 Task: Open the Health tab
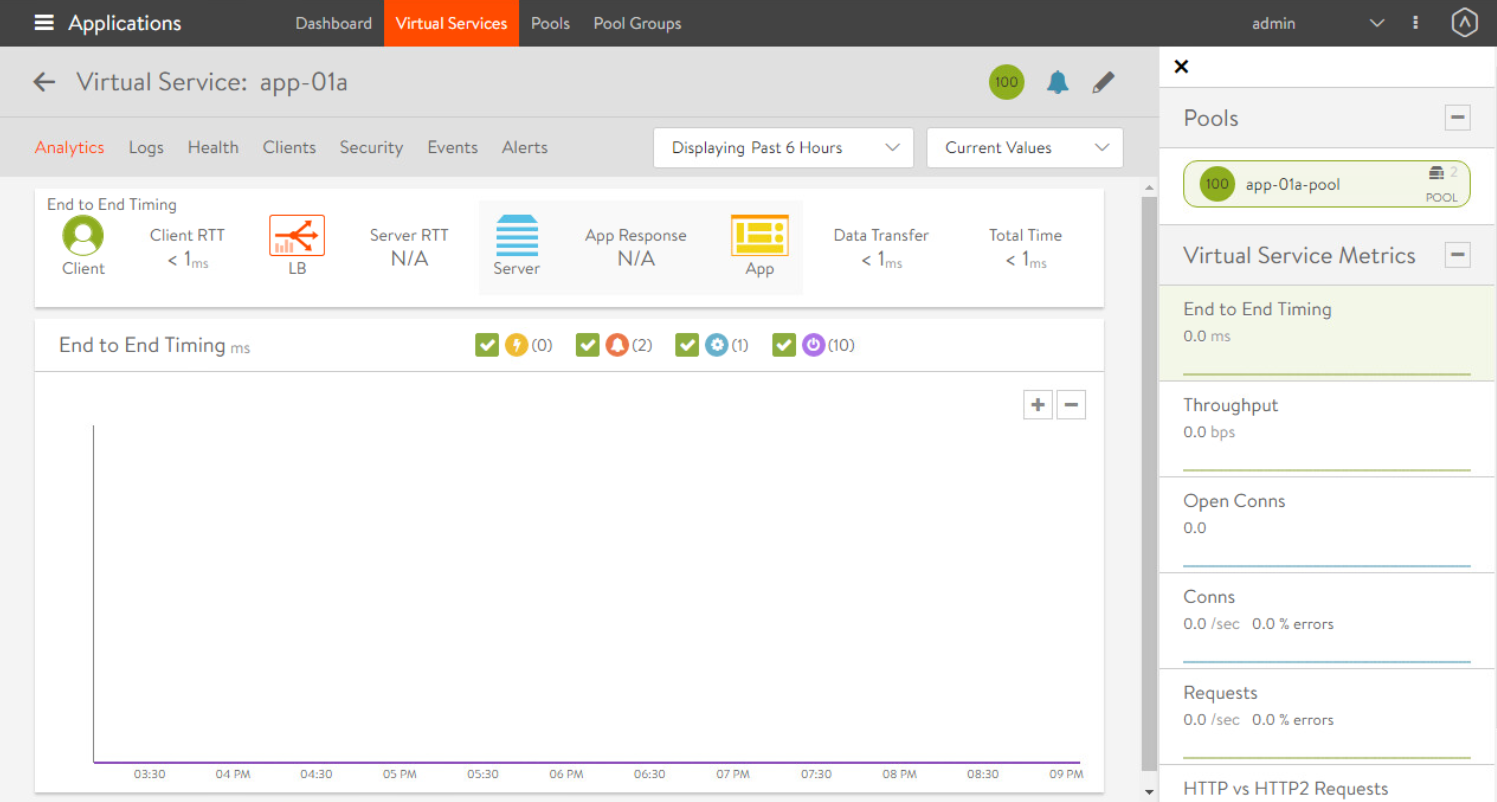[213, 148]
